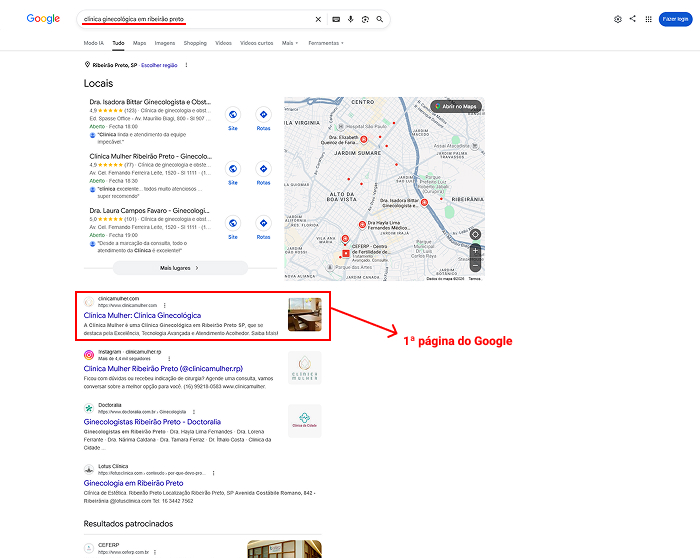Open Site for Dra. Isadora Bittar
Viewport: 700px width, 558px height.
(233, 119)
